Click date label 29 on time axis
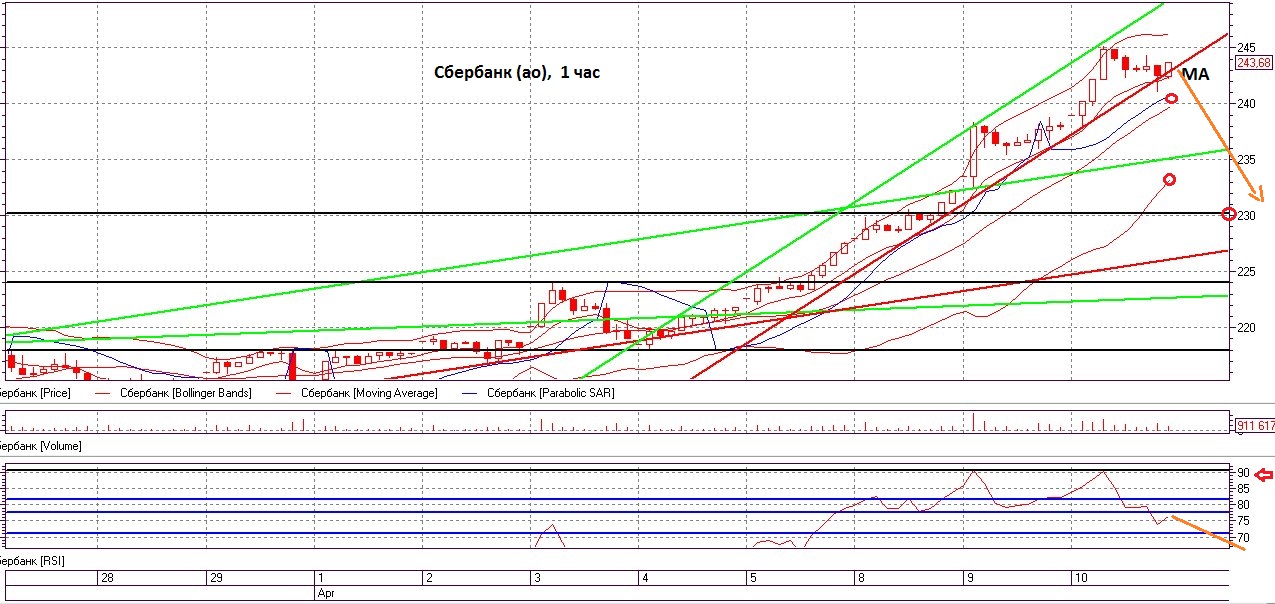 click(x=214, y=578)
